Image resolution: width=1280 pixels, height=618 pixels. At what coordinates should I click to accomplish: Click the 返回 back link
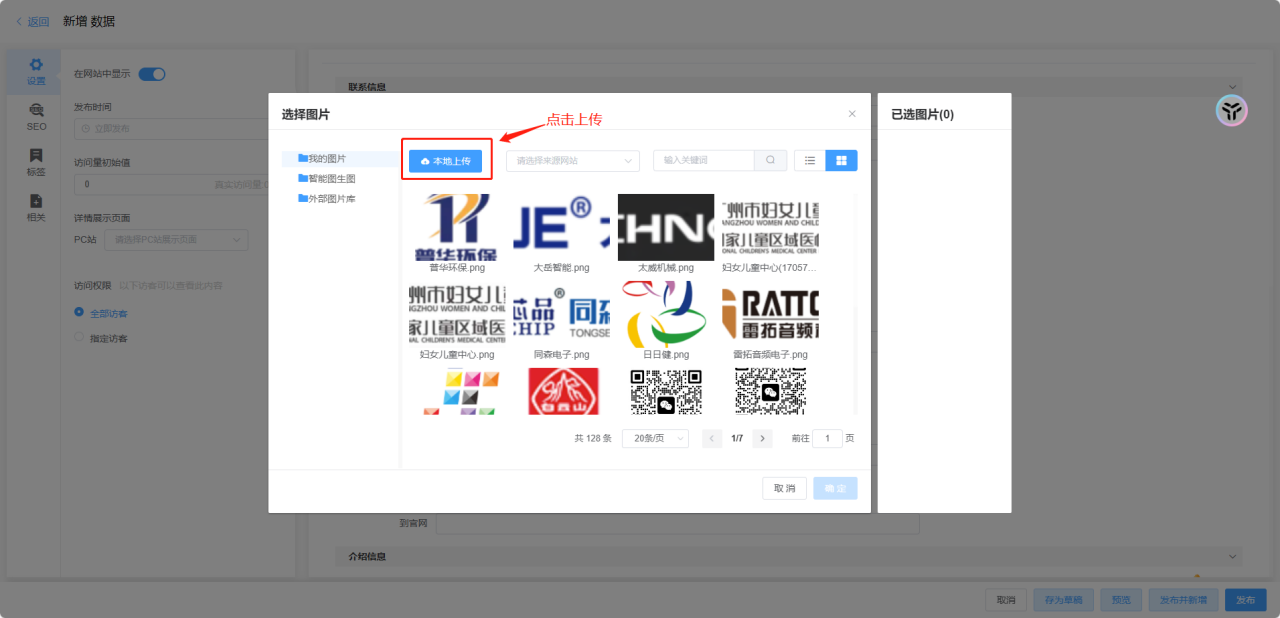coord(32,21)
